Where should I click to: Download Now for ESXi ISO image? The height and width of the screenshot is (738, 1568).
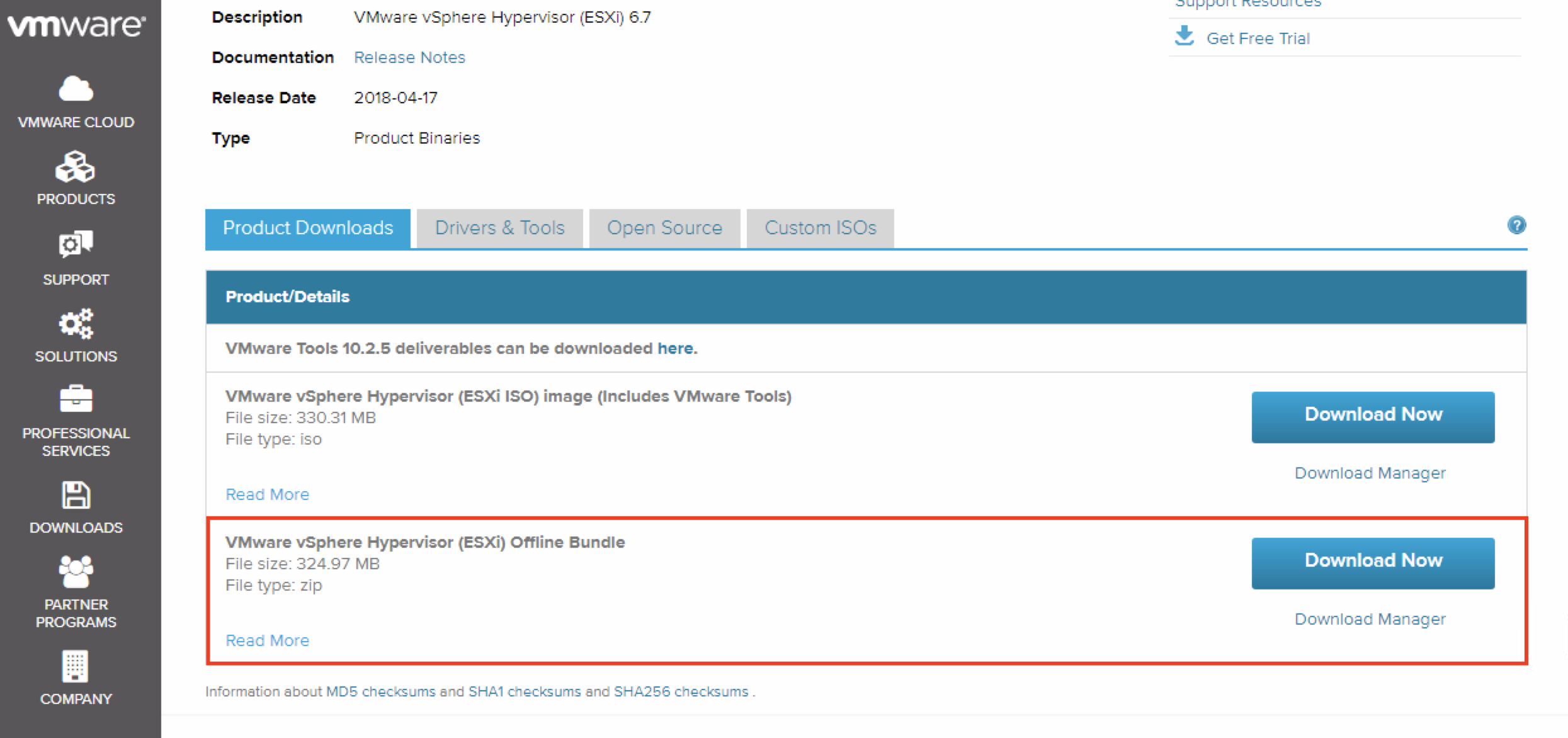(1373, 417)
